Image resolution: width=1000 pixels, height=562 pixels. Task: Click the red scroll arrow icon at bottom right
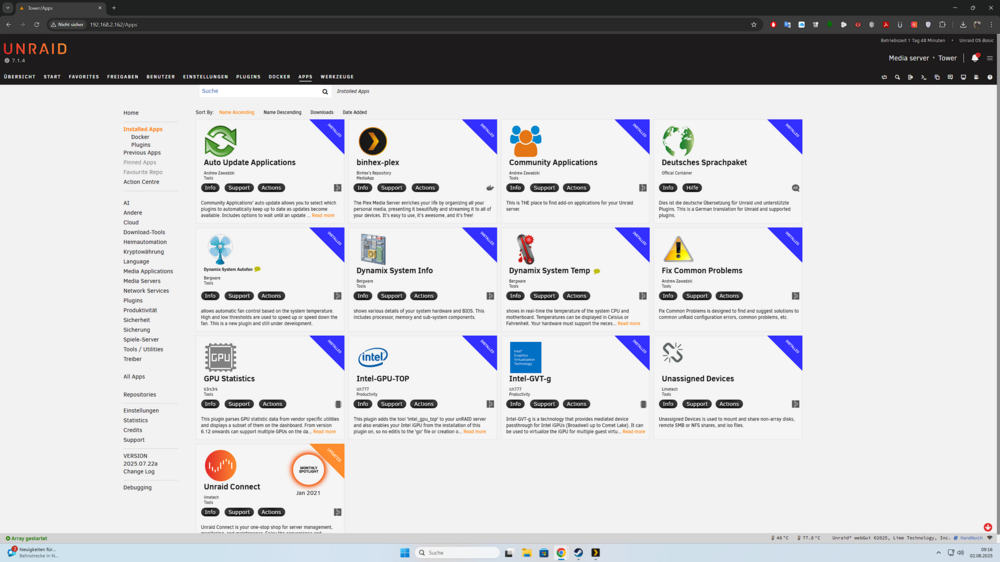pos(987,528)
